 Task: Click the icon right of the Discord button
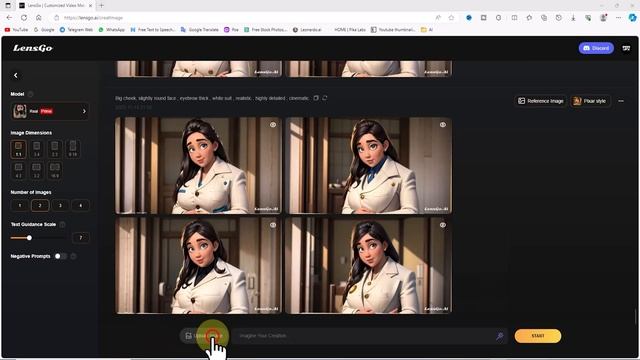click(x=626, y=48)
